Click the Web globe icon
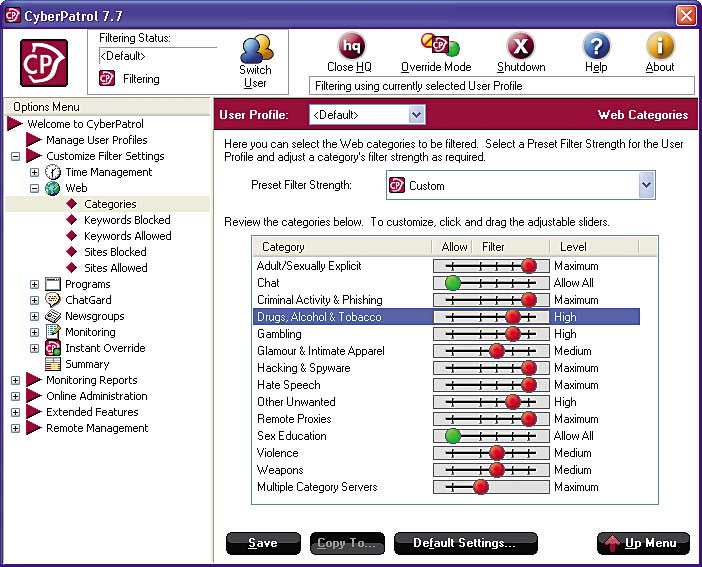The image size is (702, 567). tap(53, 188)
